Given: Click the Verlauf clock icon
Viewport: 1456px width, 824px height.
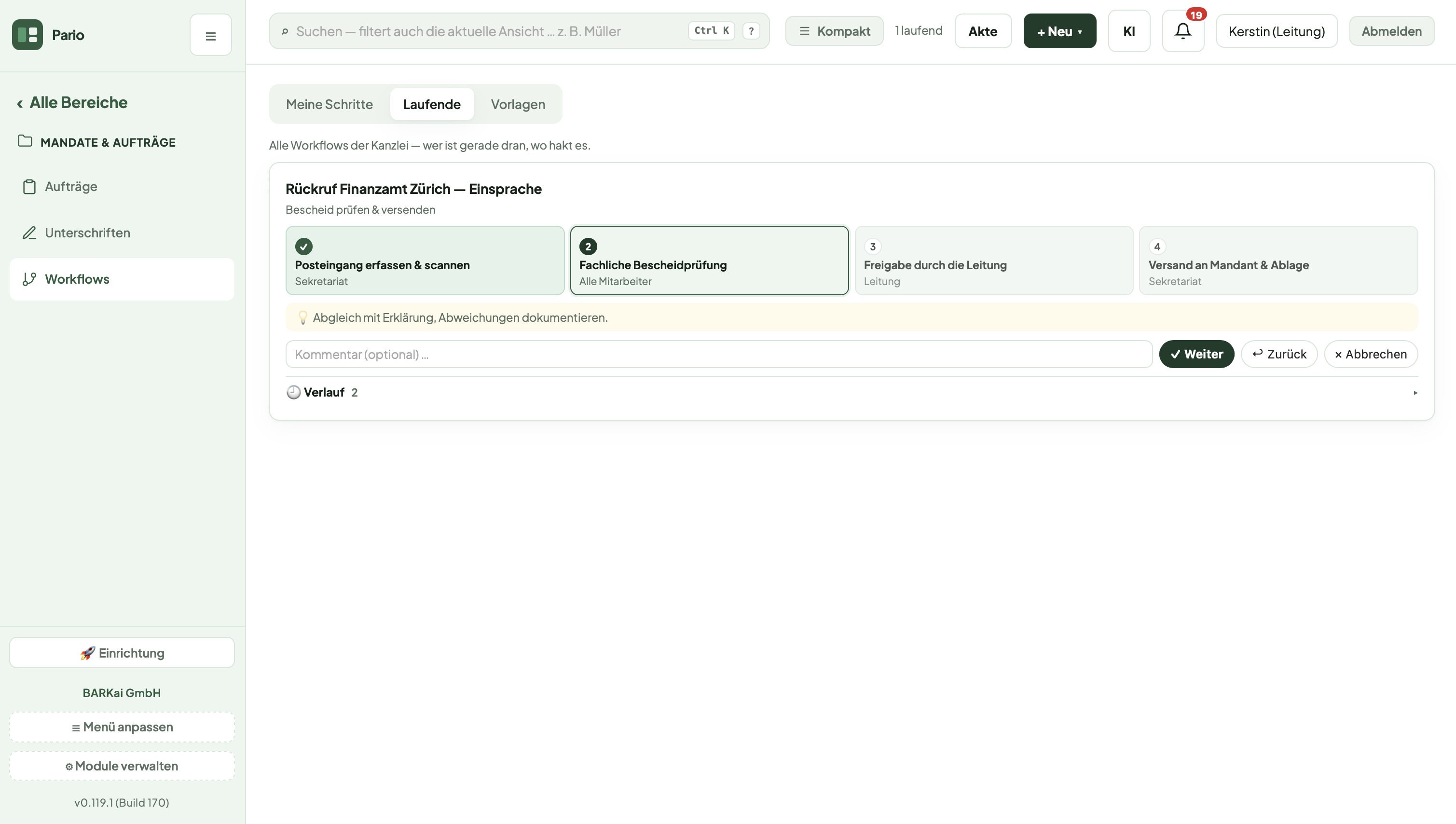Looking at the screenshot, I should click(294, 392).
